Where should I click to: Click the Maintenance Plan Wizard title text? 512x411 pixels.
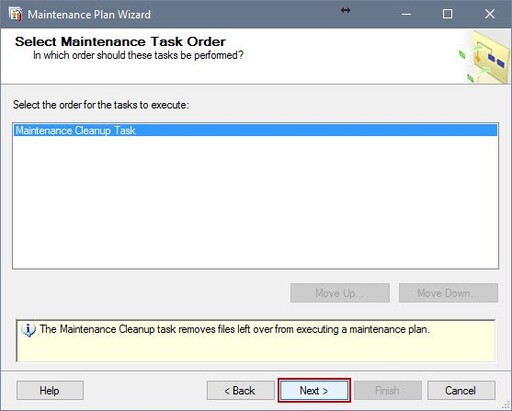[89, 14]
